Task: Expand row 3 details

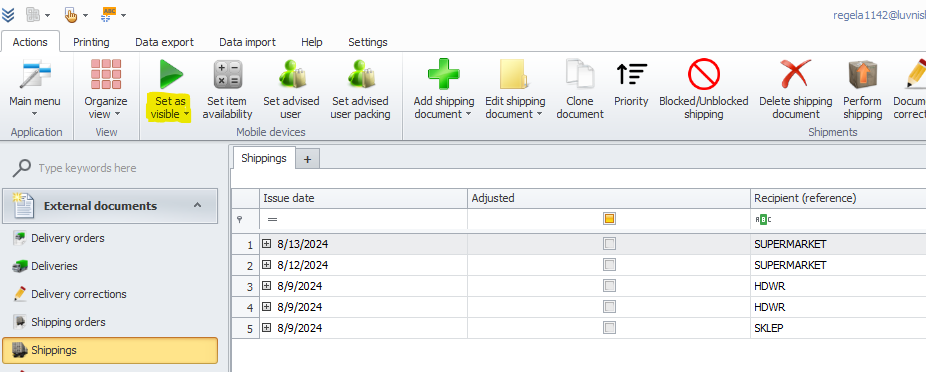Action: 266,286
